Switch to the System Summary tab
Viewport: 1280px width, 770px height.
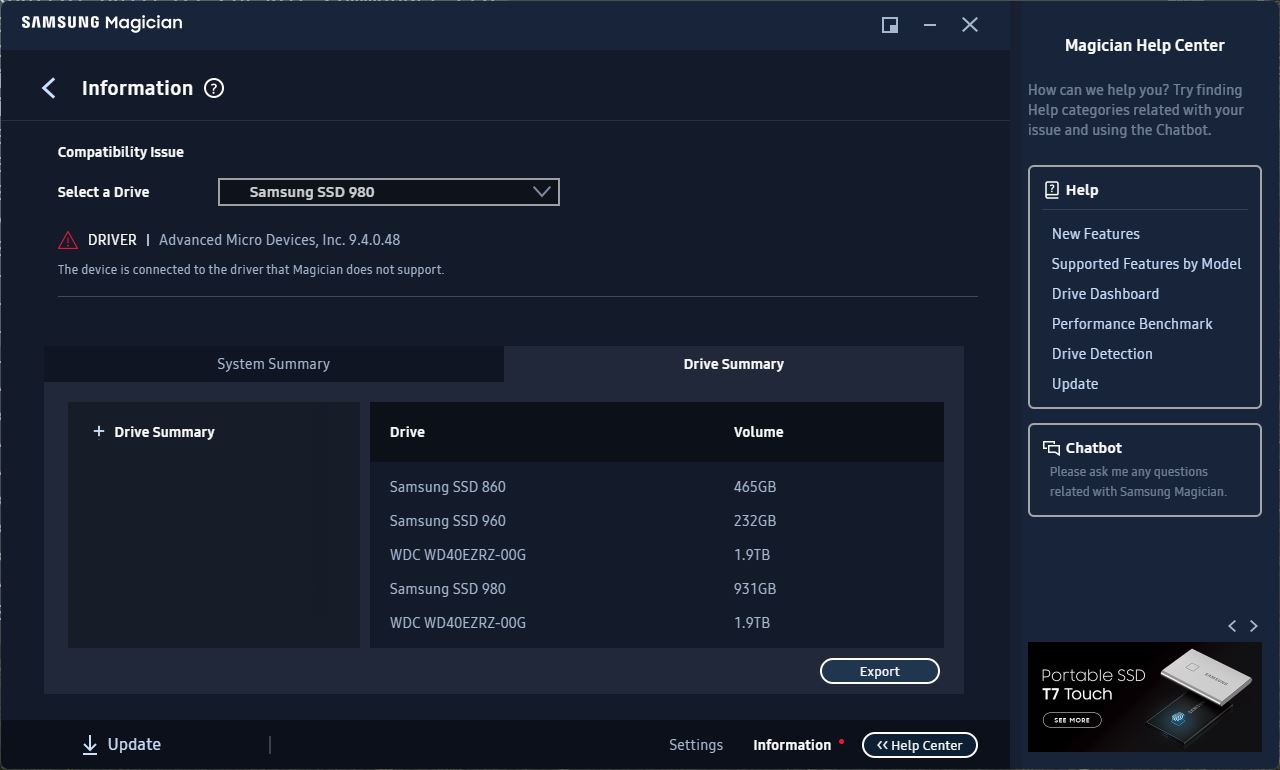click(x=274, y=364)
